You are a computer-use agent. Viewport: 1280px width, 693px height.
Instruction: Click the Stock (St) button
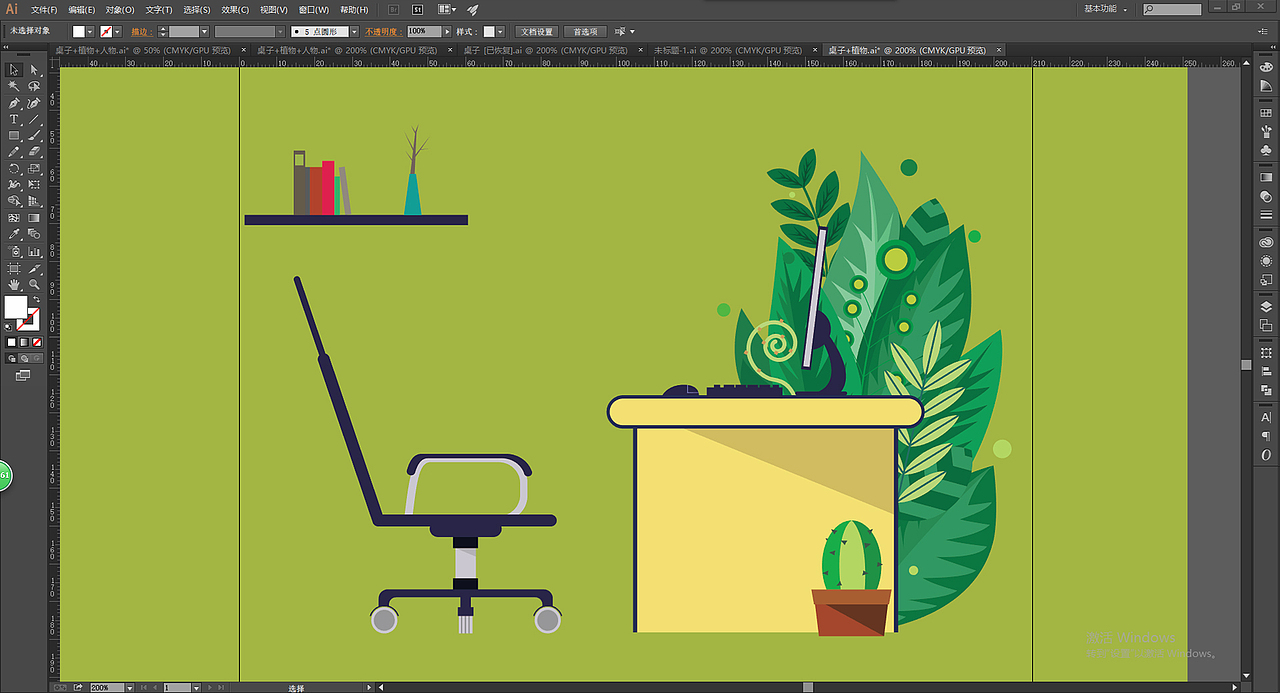coord(418,9)
